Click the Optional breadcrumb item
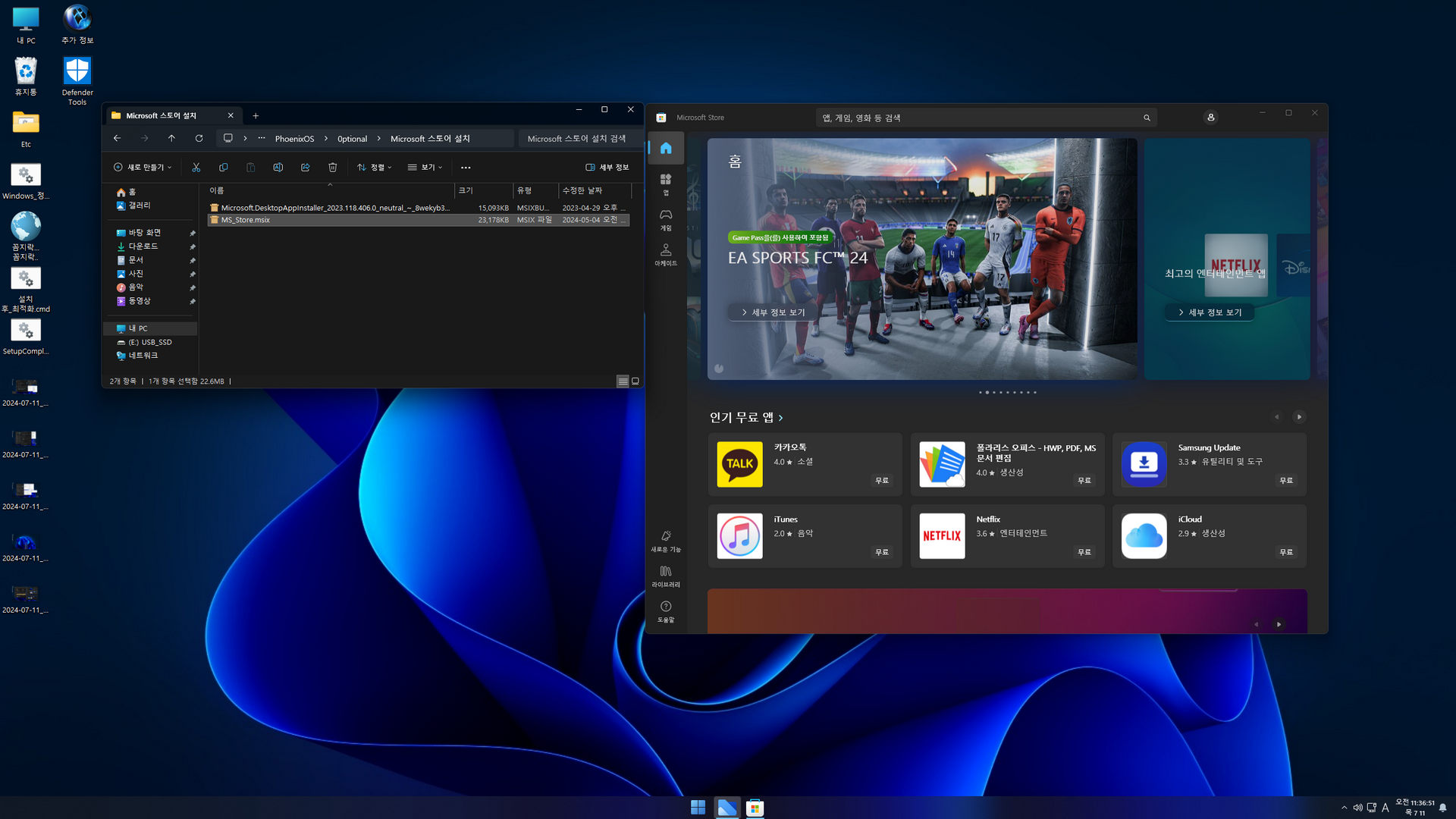The height and width of the screenshot is (819, 1456). (x=352, y=139)
